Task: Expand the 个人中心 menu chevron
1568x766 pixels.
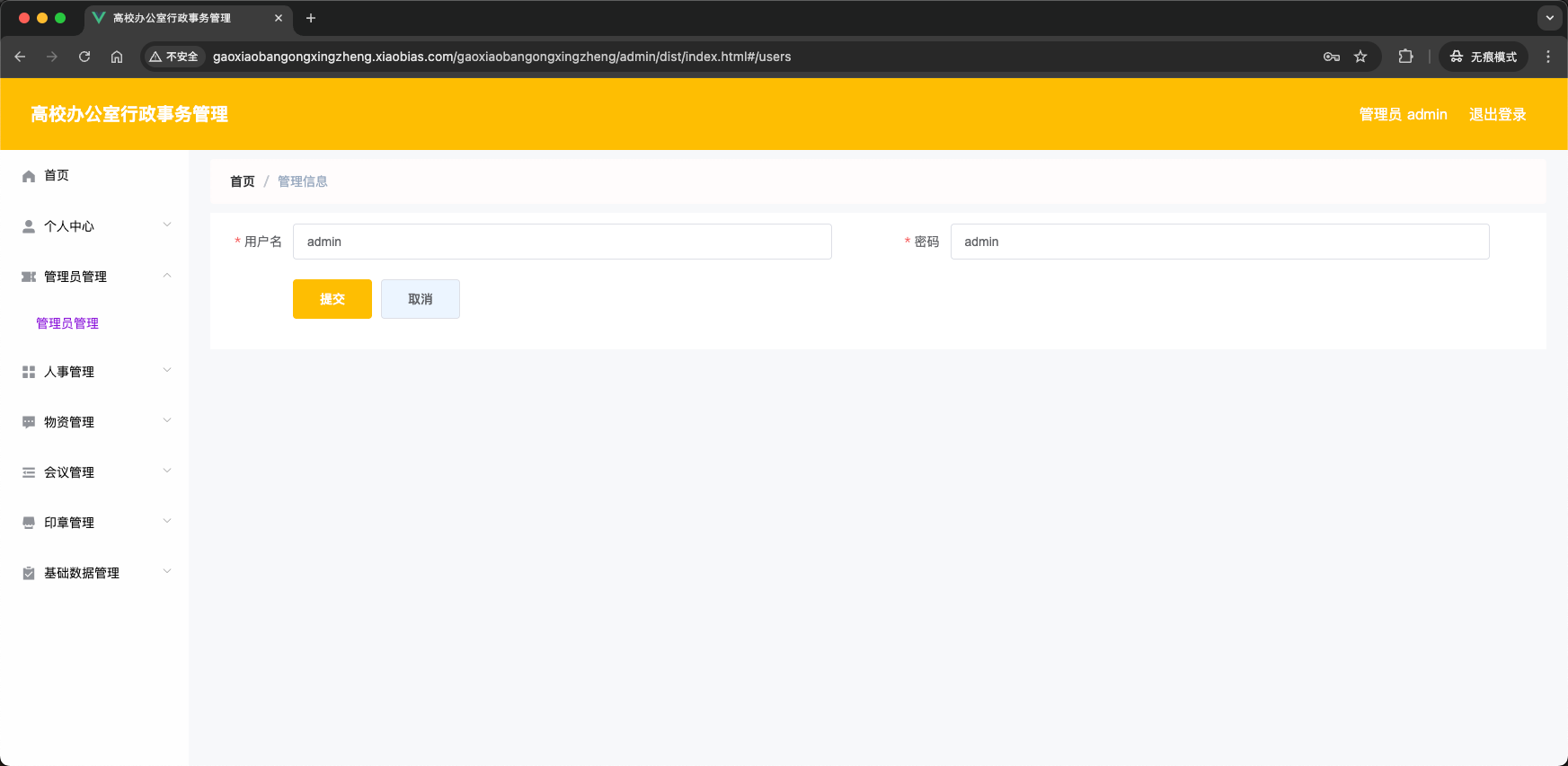Action: [167, 225]
